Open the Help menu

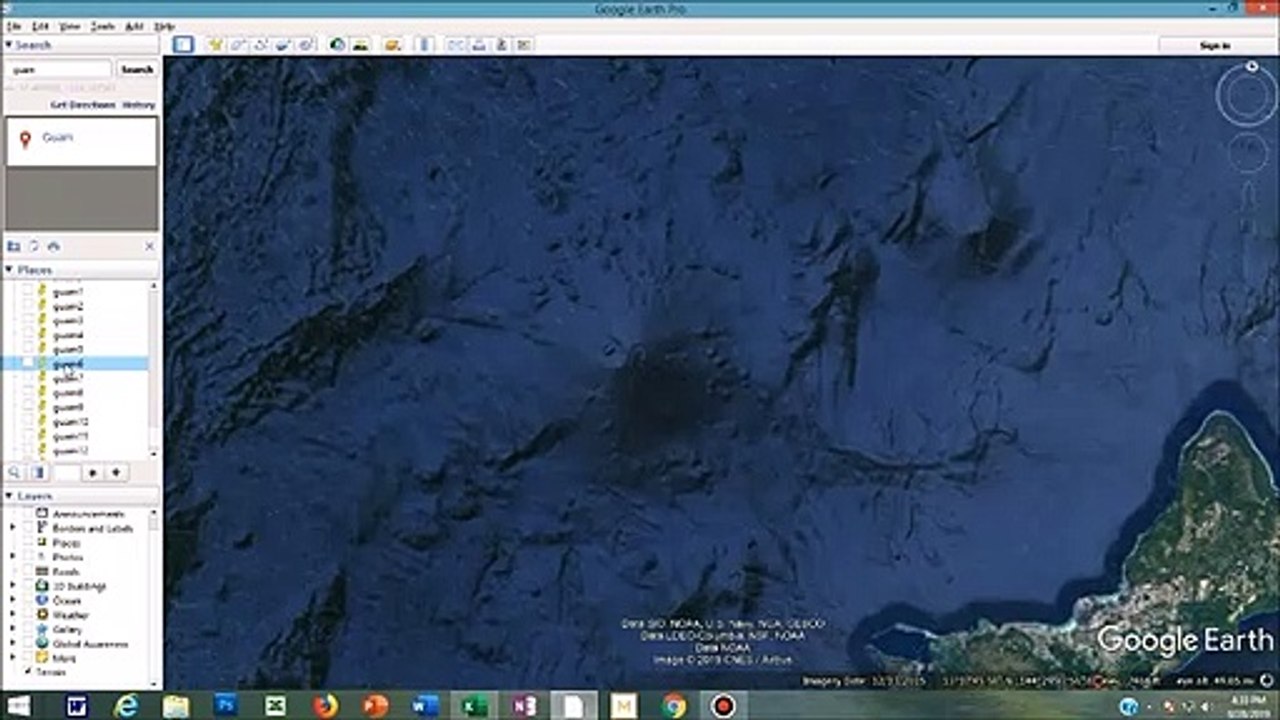pos(165,26)
